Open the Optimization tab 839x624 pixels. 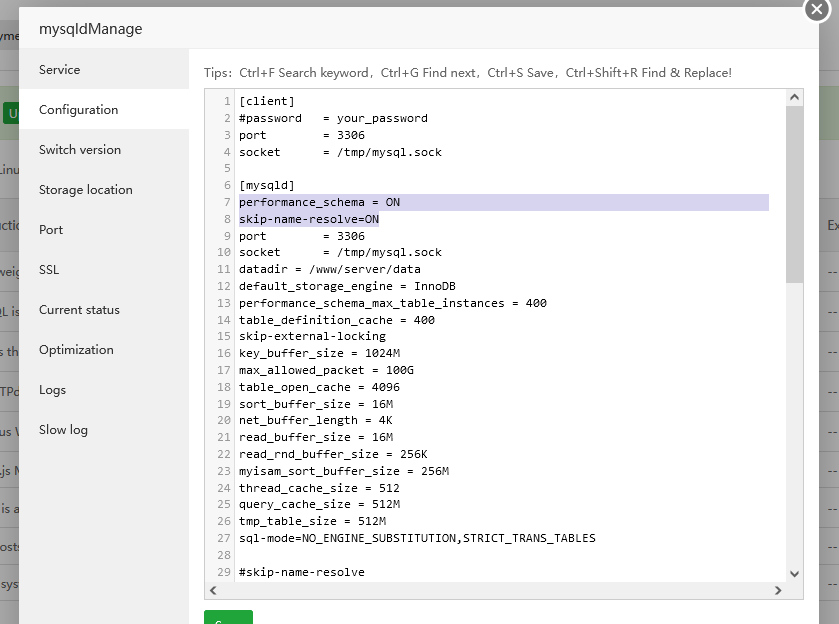point(76,350)
